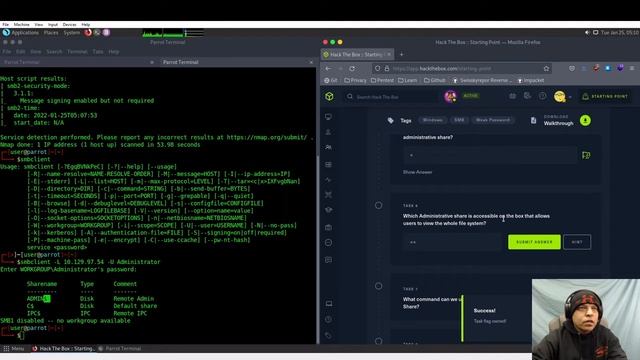The width and height of the screenshot is (640, 360).
Task: Click the Submit Answer button
Action: (534, 242)
